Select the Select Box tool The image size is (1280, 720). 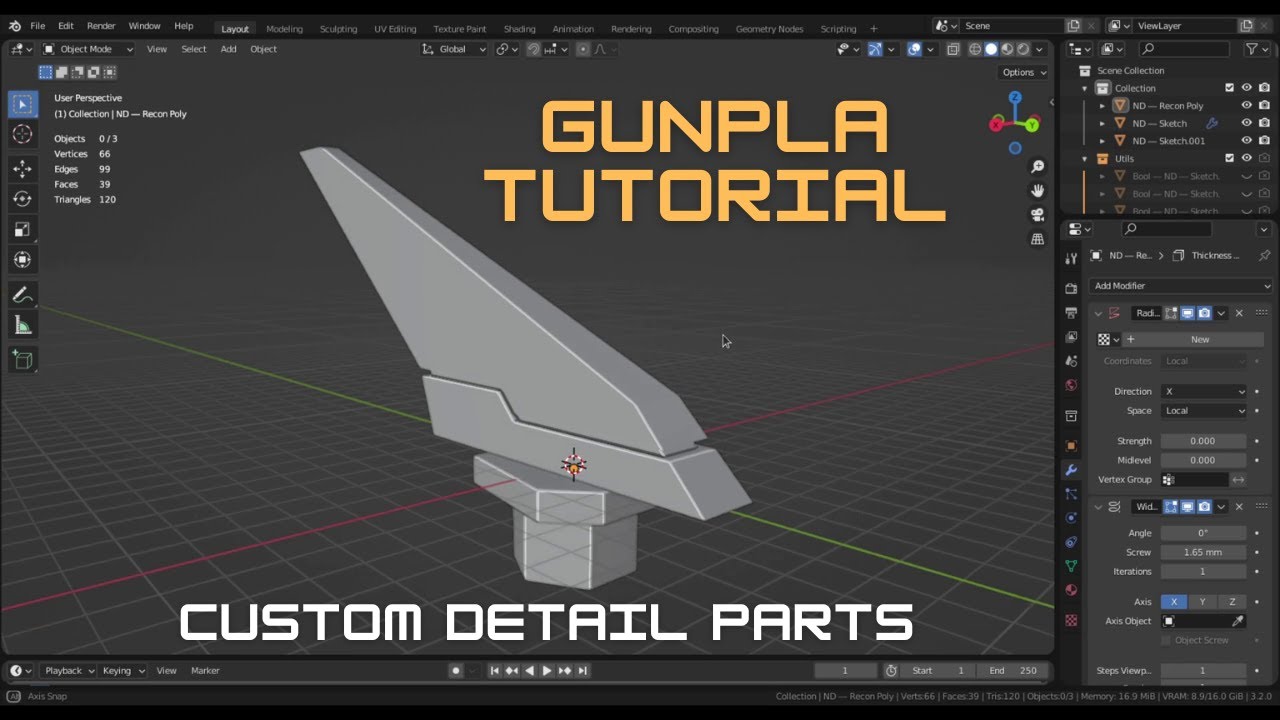click(x=23, y=104)
